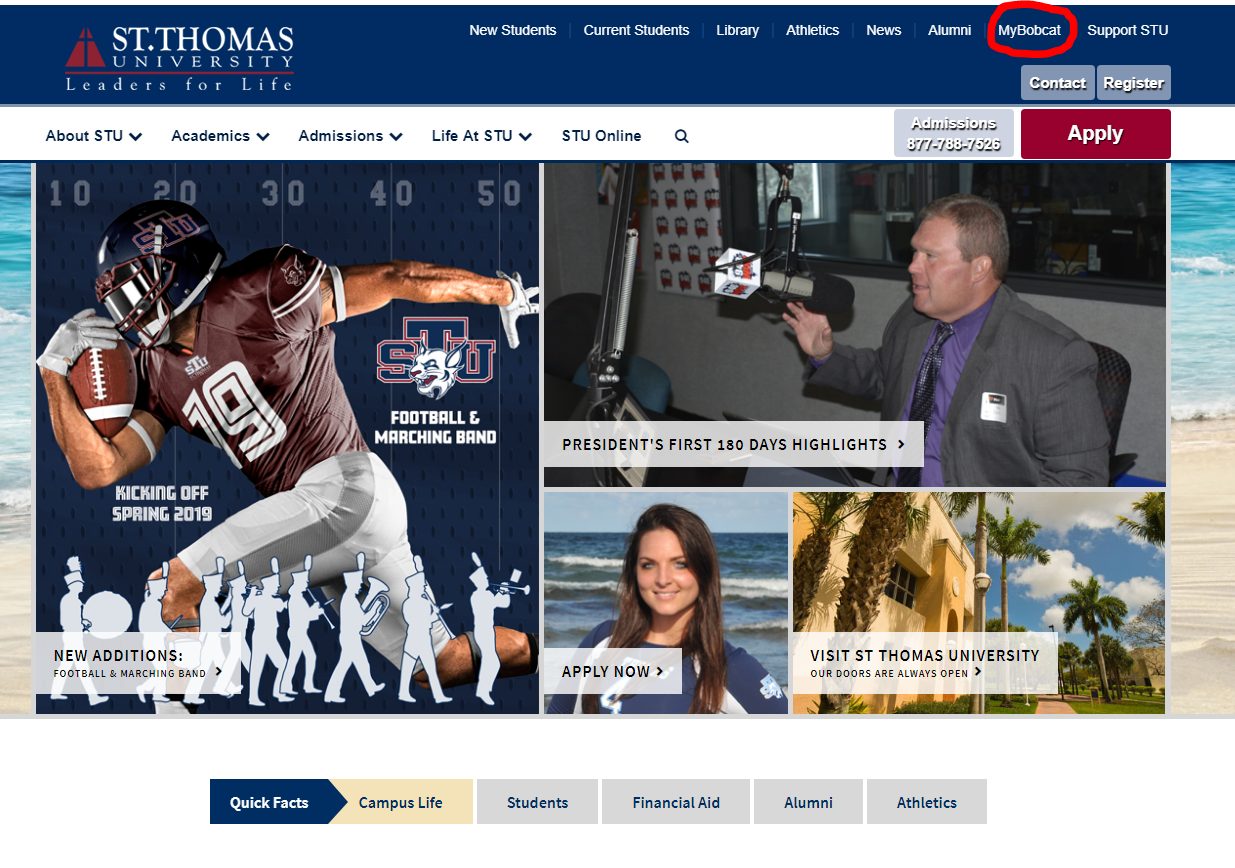Click the Contact button
The height and width of the screenshot is (868, 1235).
tap(1057, 82)
